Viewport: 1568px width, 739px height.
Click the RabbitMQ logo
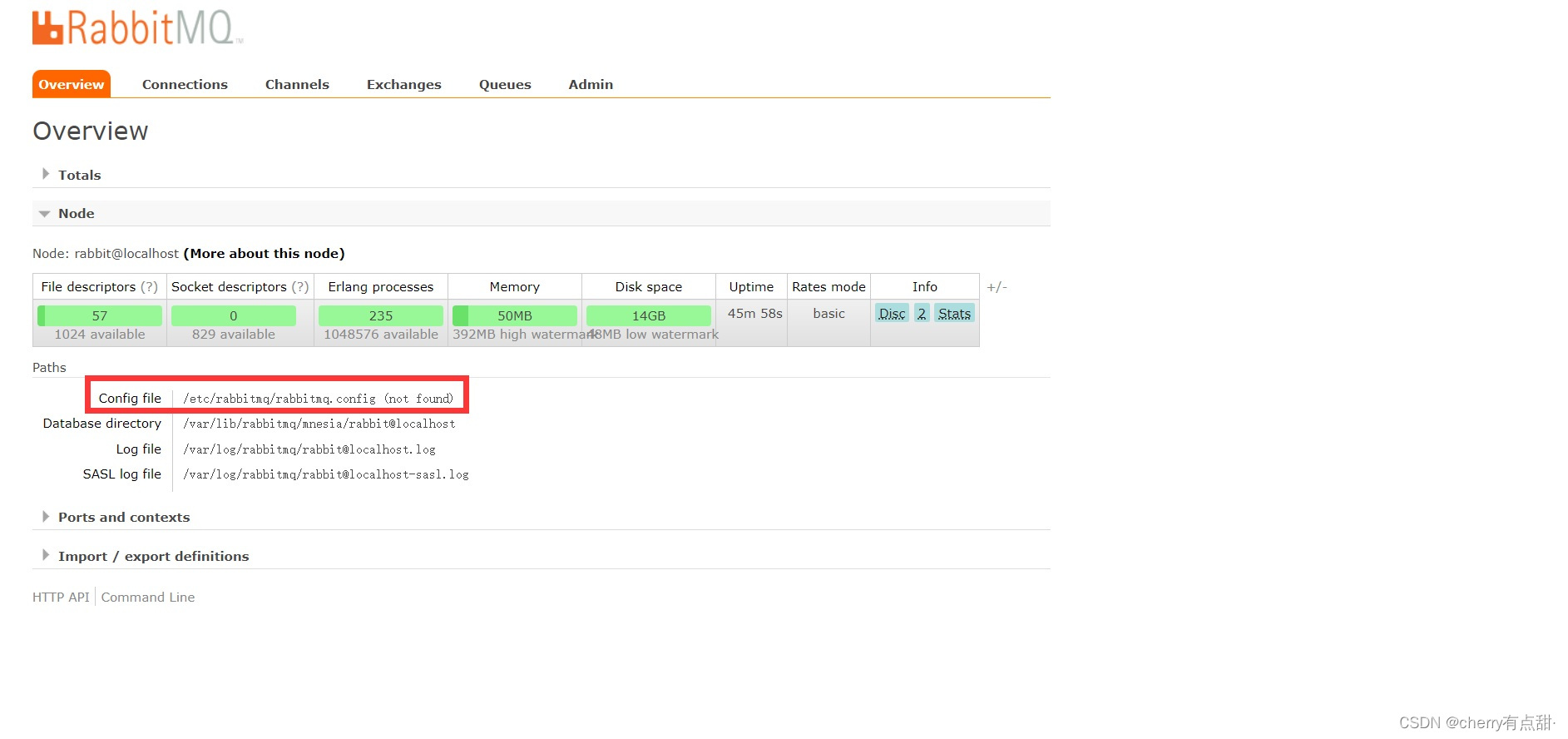pyautogui.click(x=137, y=27)
